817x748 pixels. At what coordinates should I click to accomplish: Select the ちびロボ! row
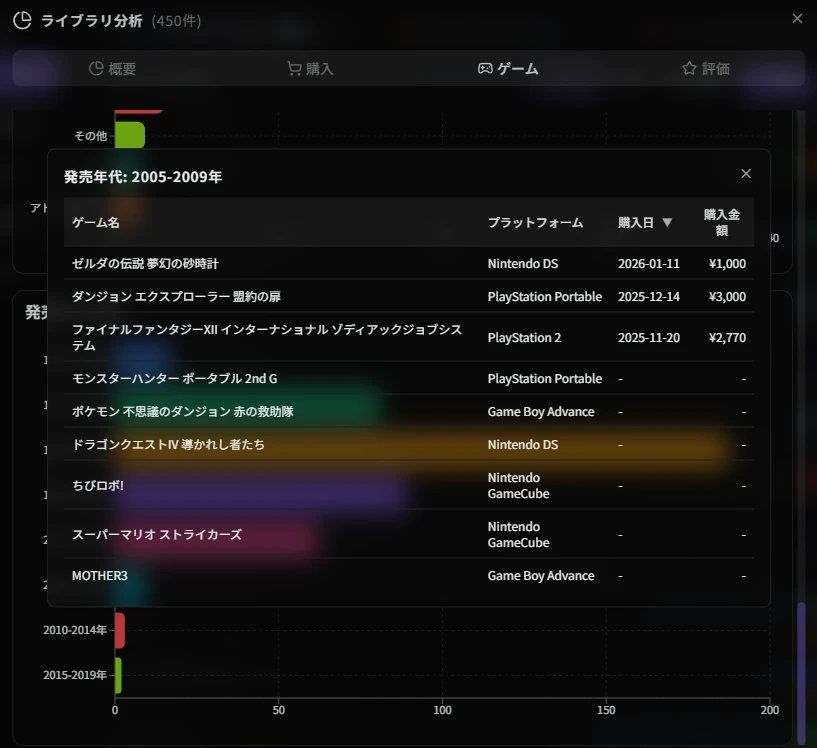point(400,485)
